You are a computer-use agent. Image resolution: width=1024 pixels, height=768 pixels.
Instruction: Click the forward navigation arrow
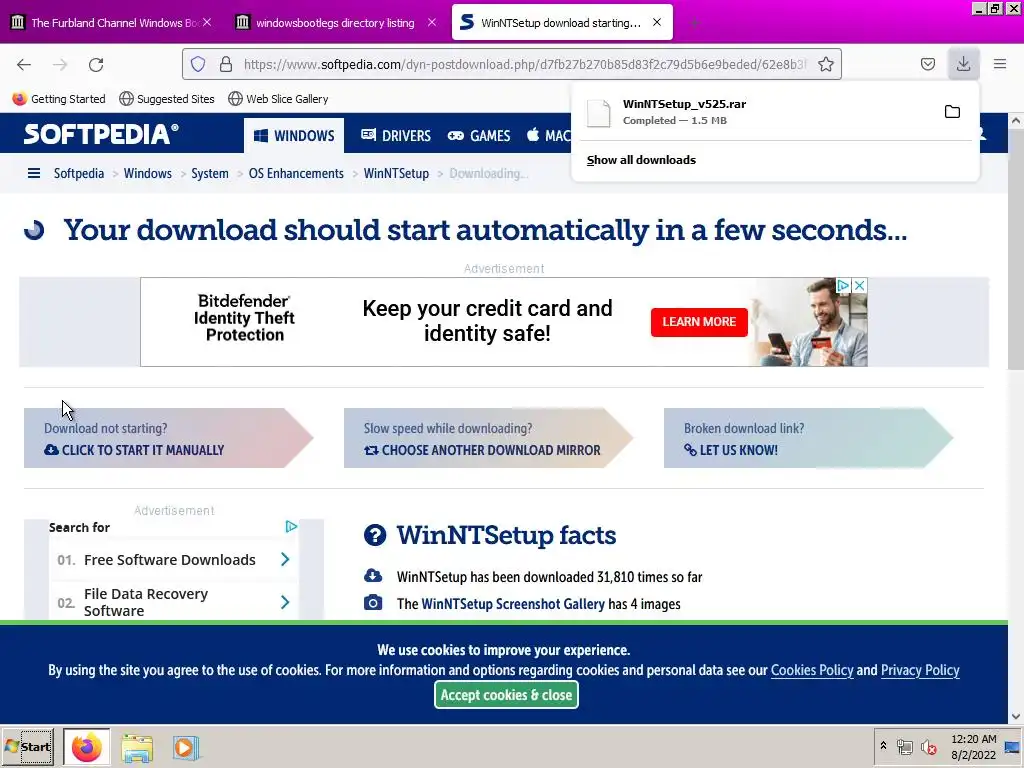(x=60, y=64)
